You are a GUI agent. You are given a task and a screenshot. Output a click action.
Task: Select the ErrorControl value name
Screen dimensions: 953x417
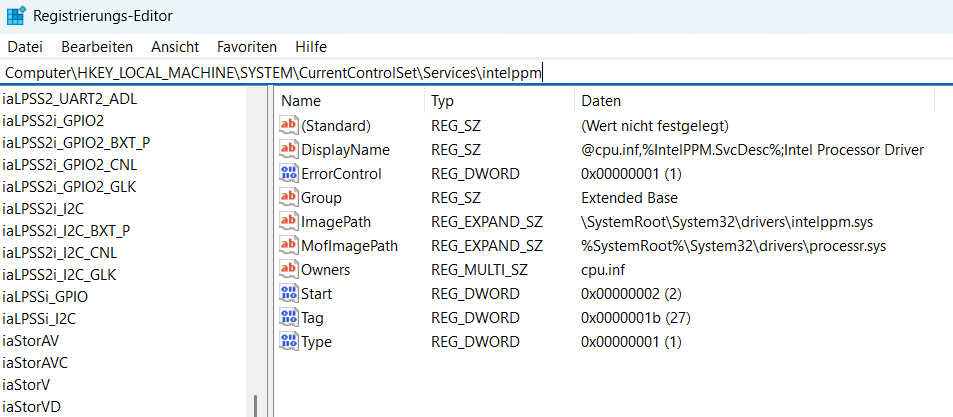(x=342, y=174)
